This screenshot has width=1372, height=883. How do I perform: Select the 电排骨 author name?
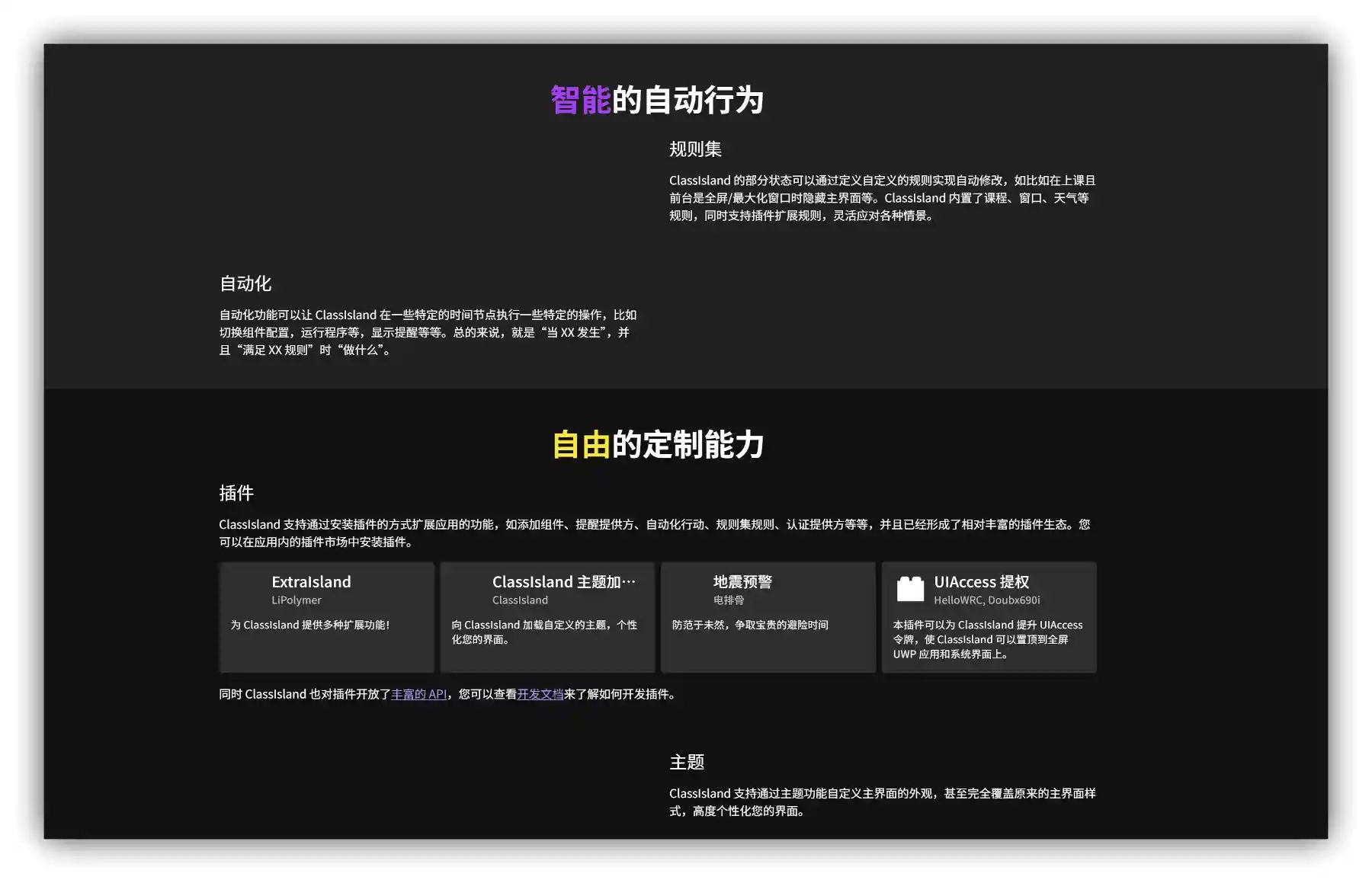click(x=729, y=600)
